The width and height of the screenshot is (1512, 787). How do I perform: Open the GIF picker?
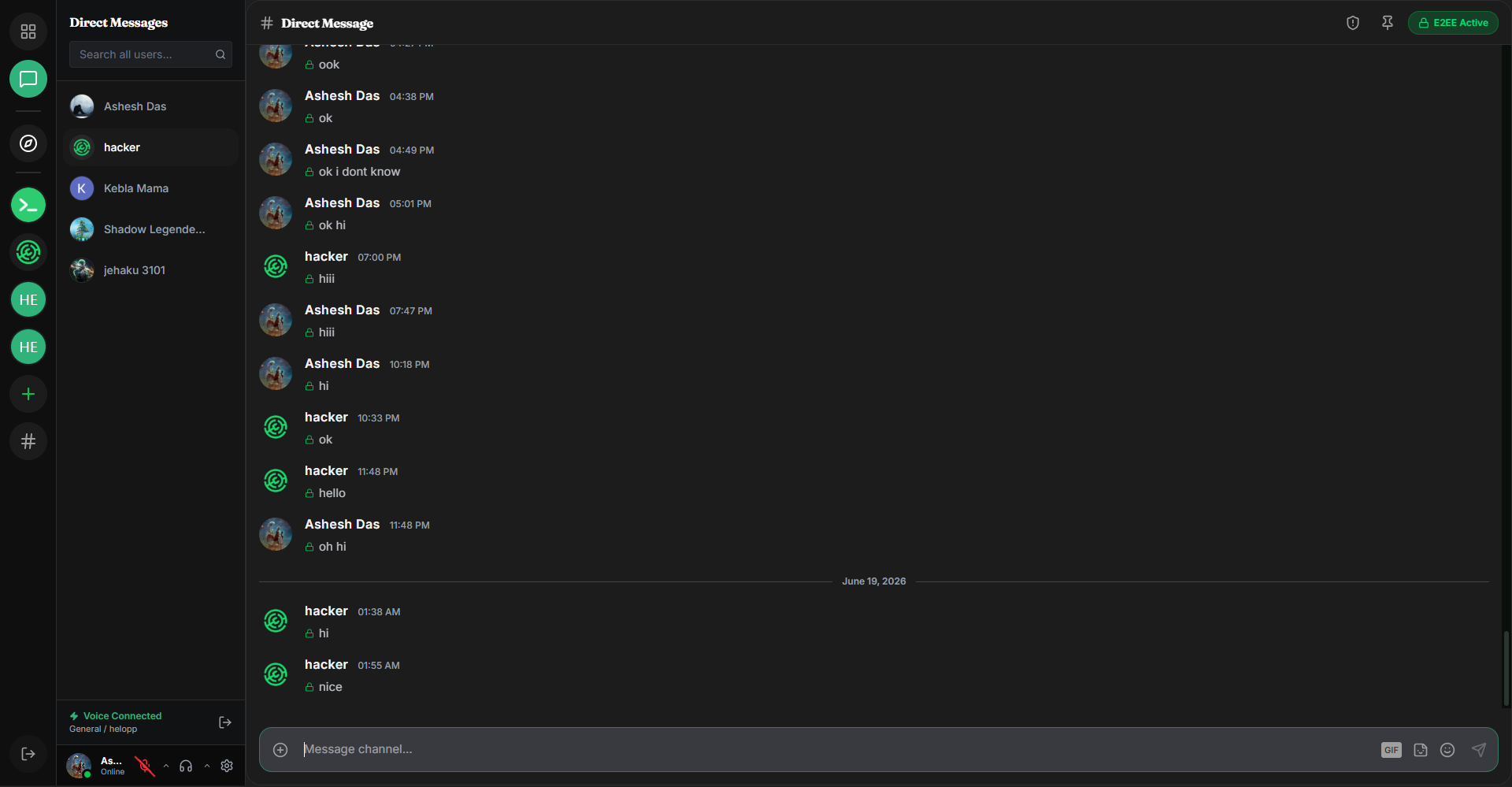[x=1392, y=750]
